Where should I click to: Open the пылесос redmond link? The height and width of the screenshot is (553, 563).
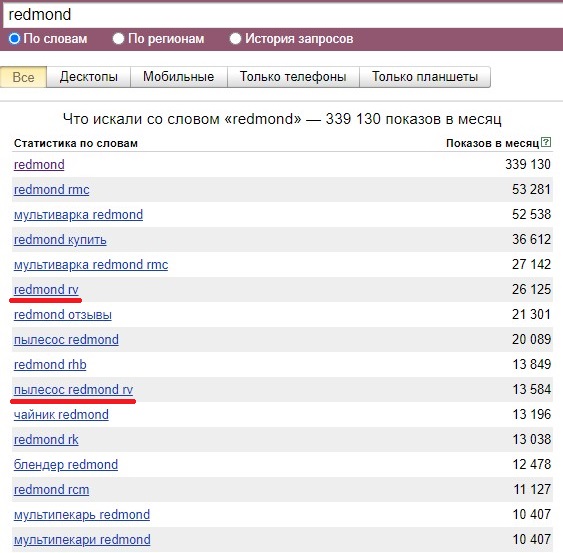pos(66,340)
